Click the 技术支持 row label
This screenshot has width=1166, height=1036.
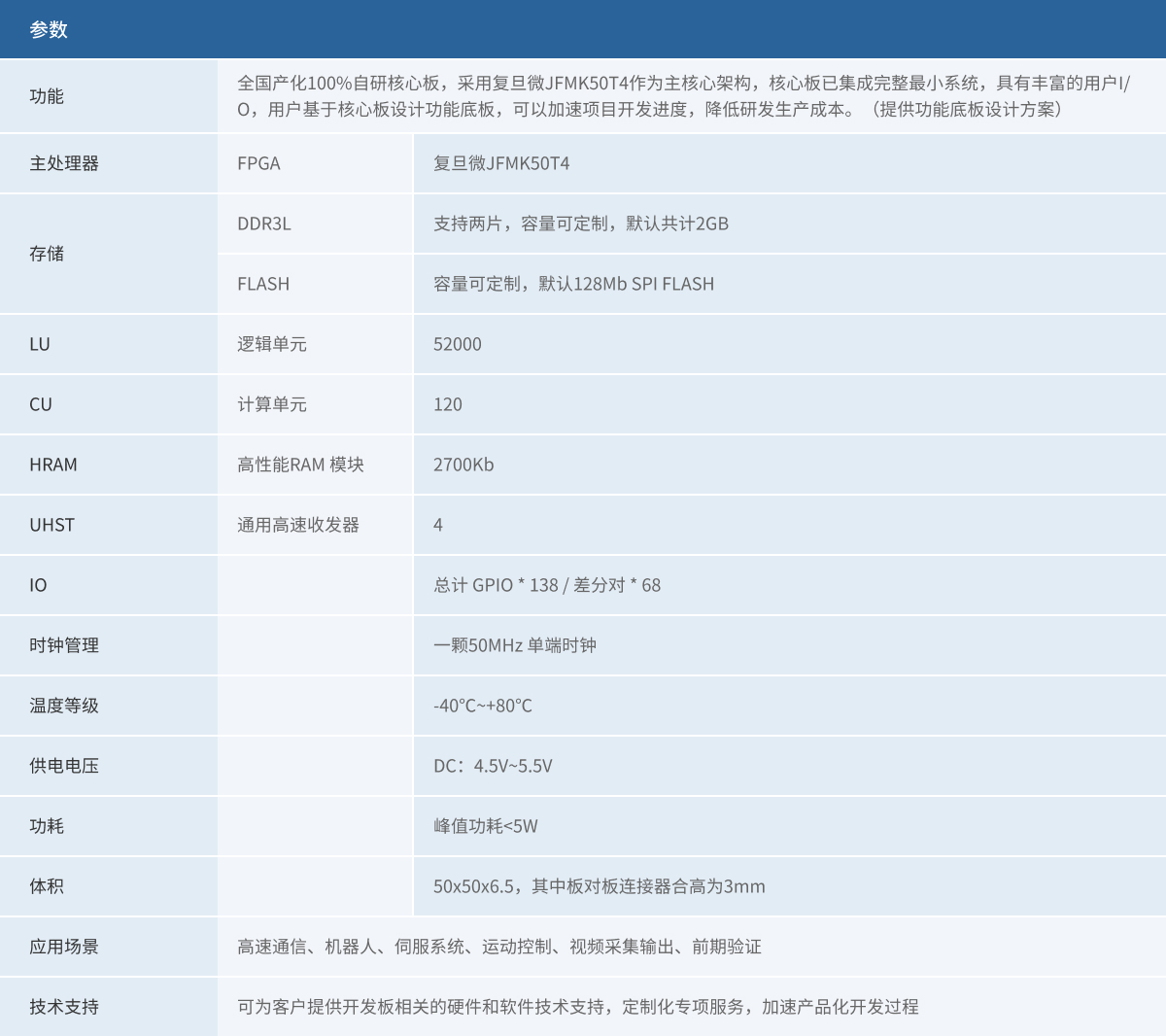(x=64, y=1007)
